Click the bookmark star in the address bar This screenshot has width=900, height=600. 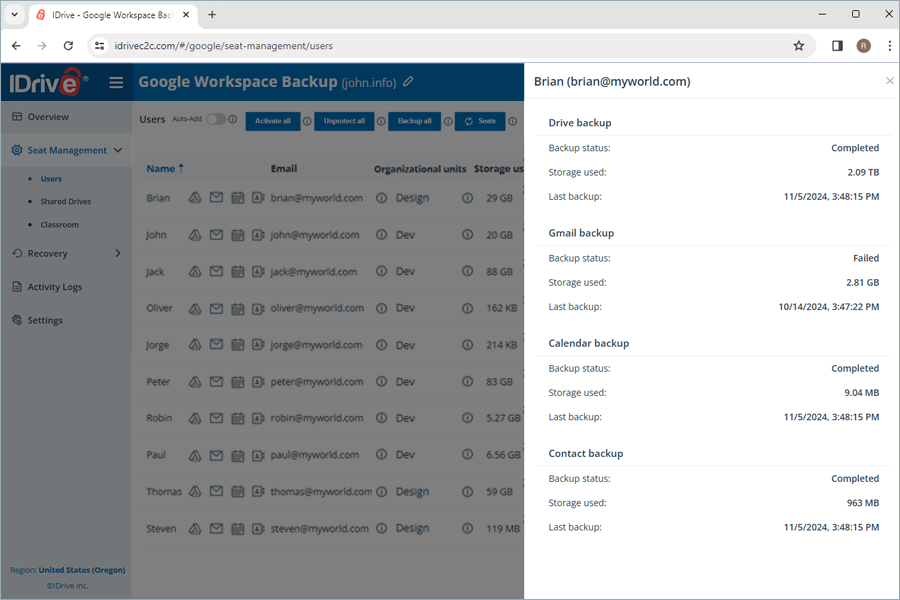coord(799,46)
